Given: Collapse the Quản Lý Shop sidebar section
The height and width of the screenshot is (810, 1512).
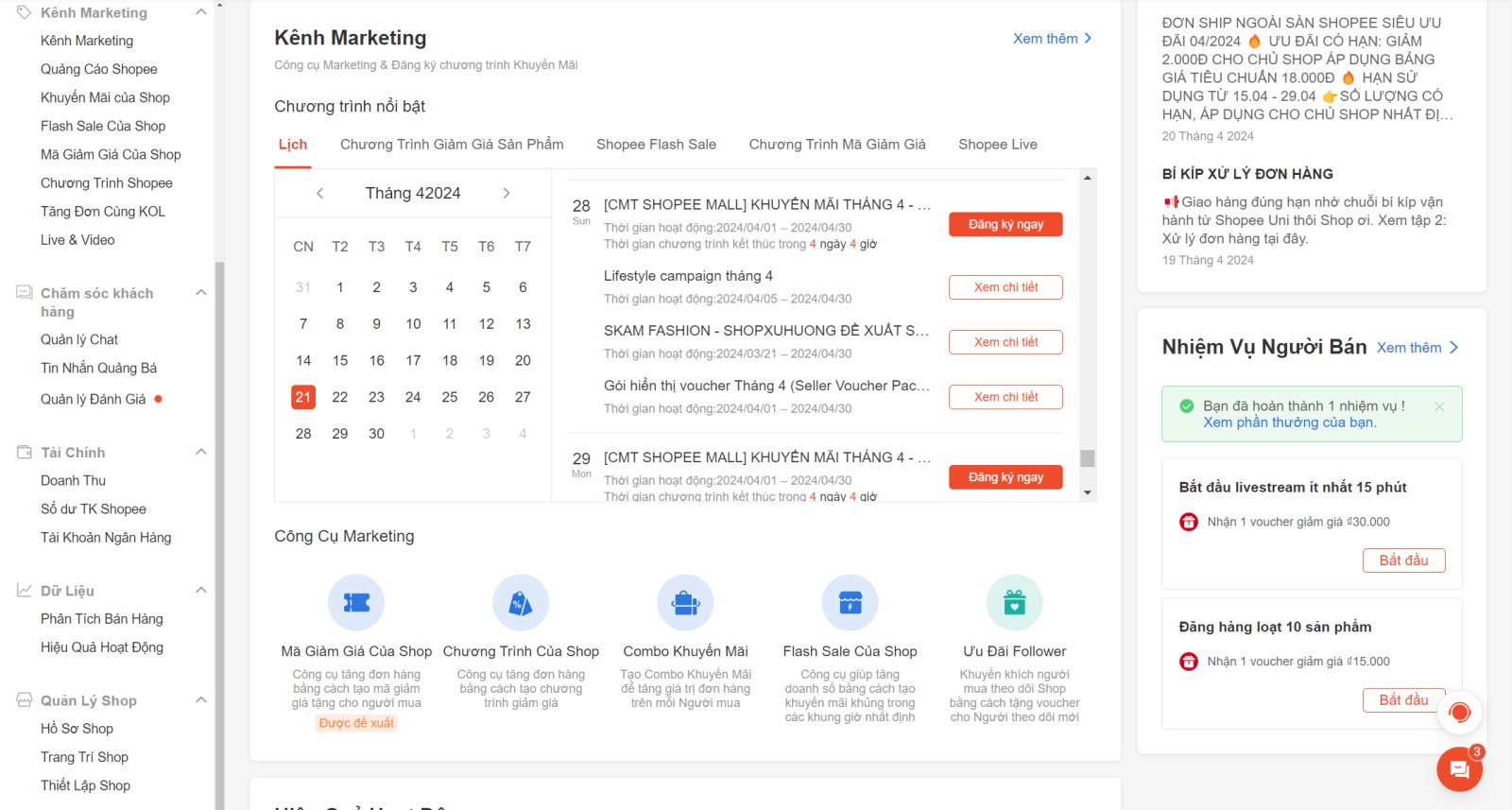Looking at the screenshot, I should pyautogui.click(x=200, y=700).
